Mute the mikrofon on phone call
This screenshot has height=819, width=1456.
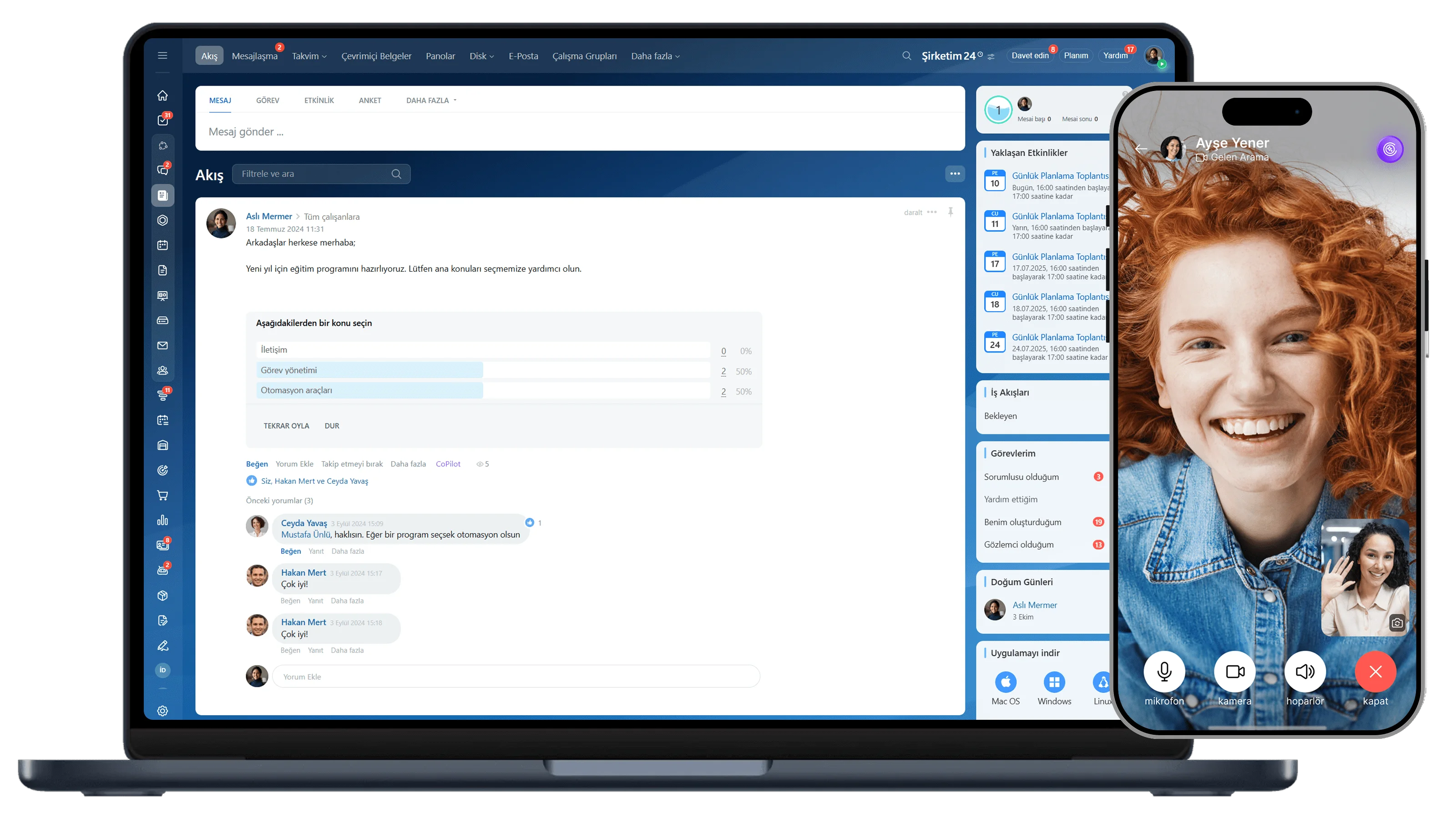[1164, 672]
